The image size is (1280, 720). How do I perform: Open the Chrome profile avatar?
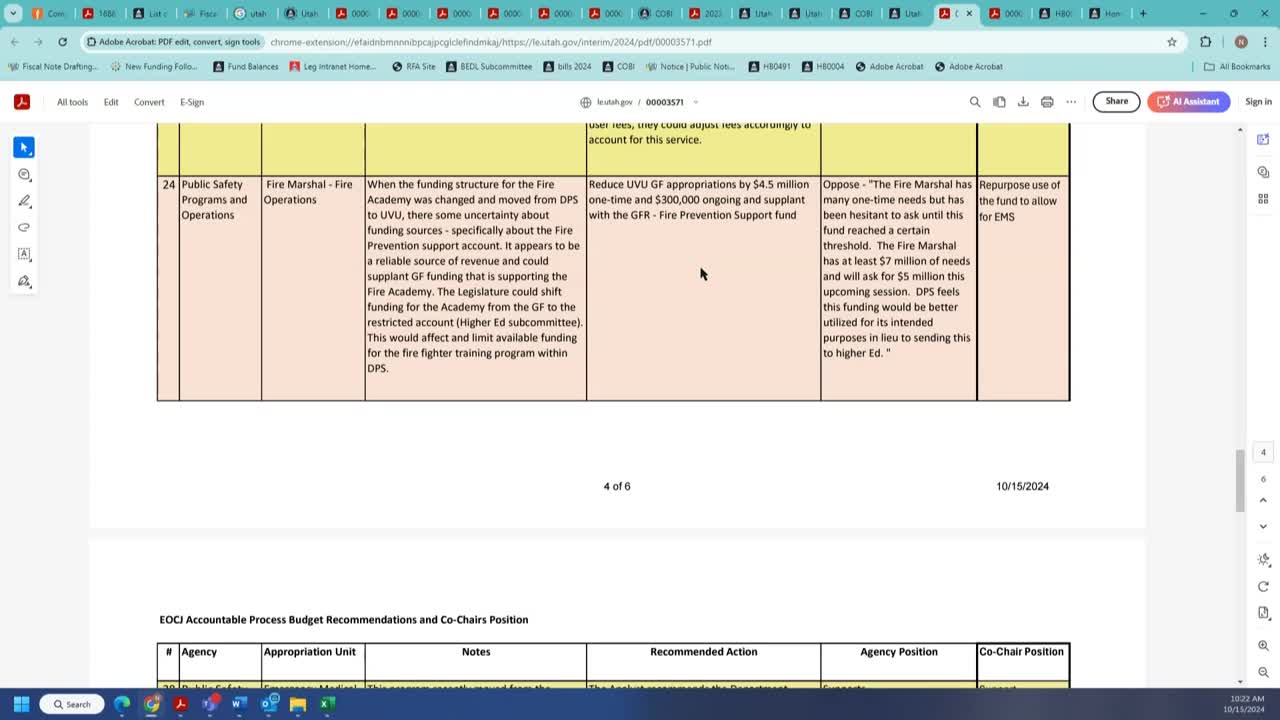[x=1241, y=42]
